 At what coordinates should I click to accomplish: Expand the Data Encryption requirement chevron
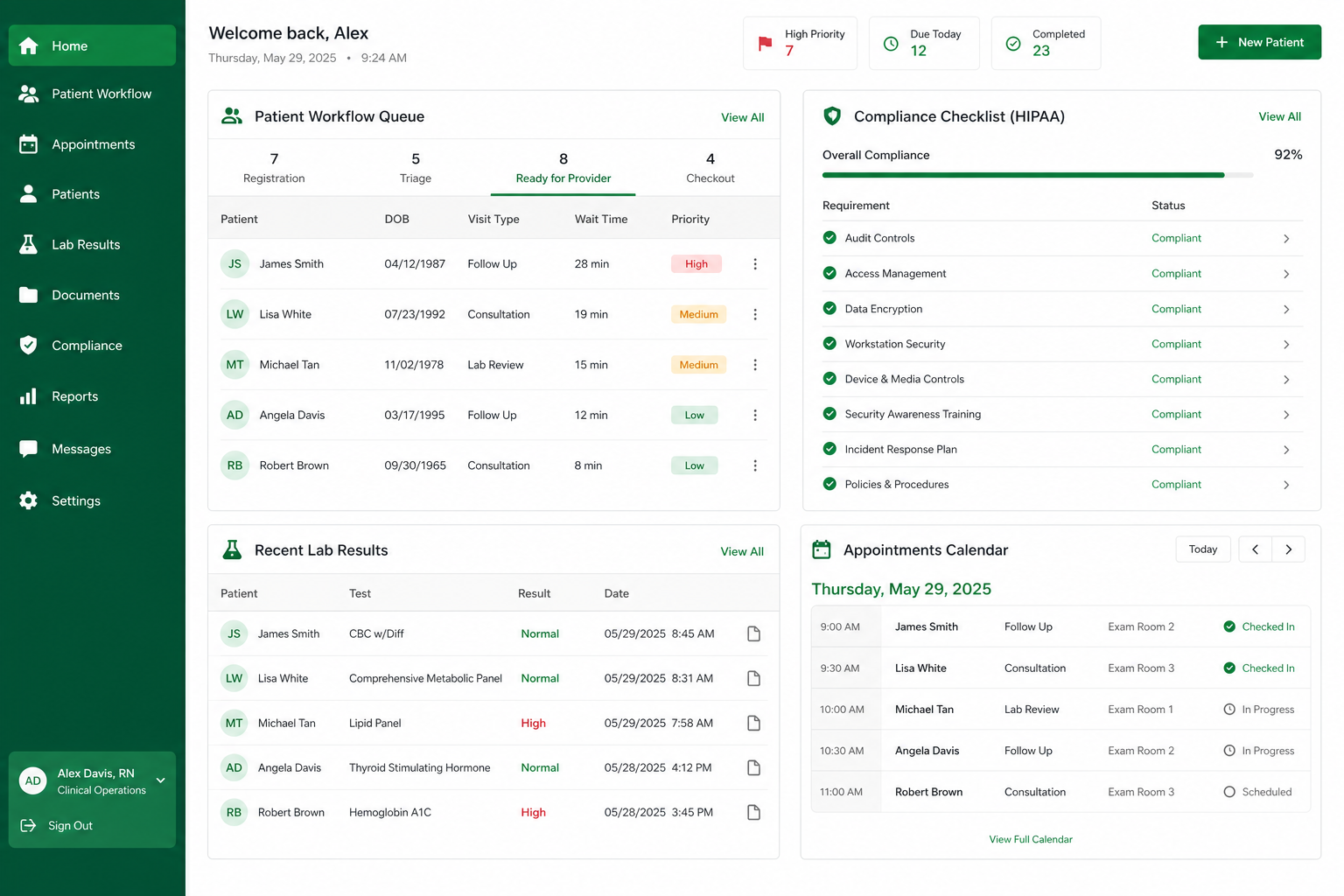pos(1286,309)
